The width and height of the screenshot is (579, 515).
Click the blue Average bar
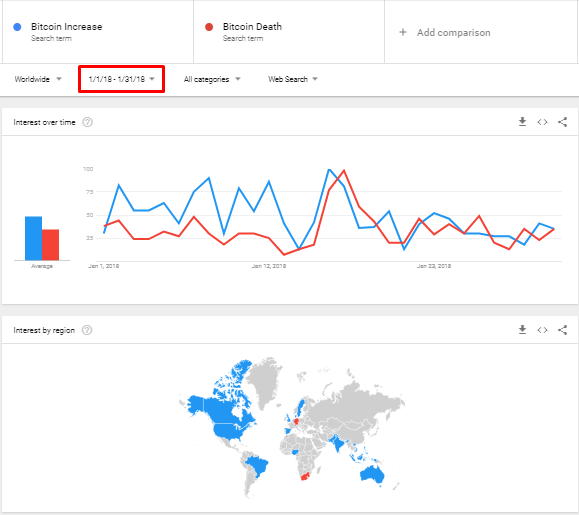(33, 238)
